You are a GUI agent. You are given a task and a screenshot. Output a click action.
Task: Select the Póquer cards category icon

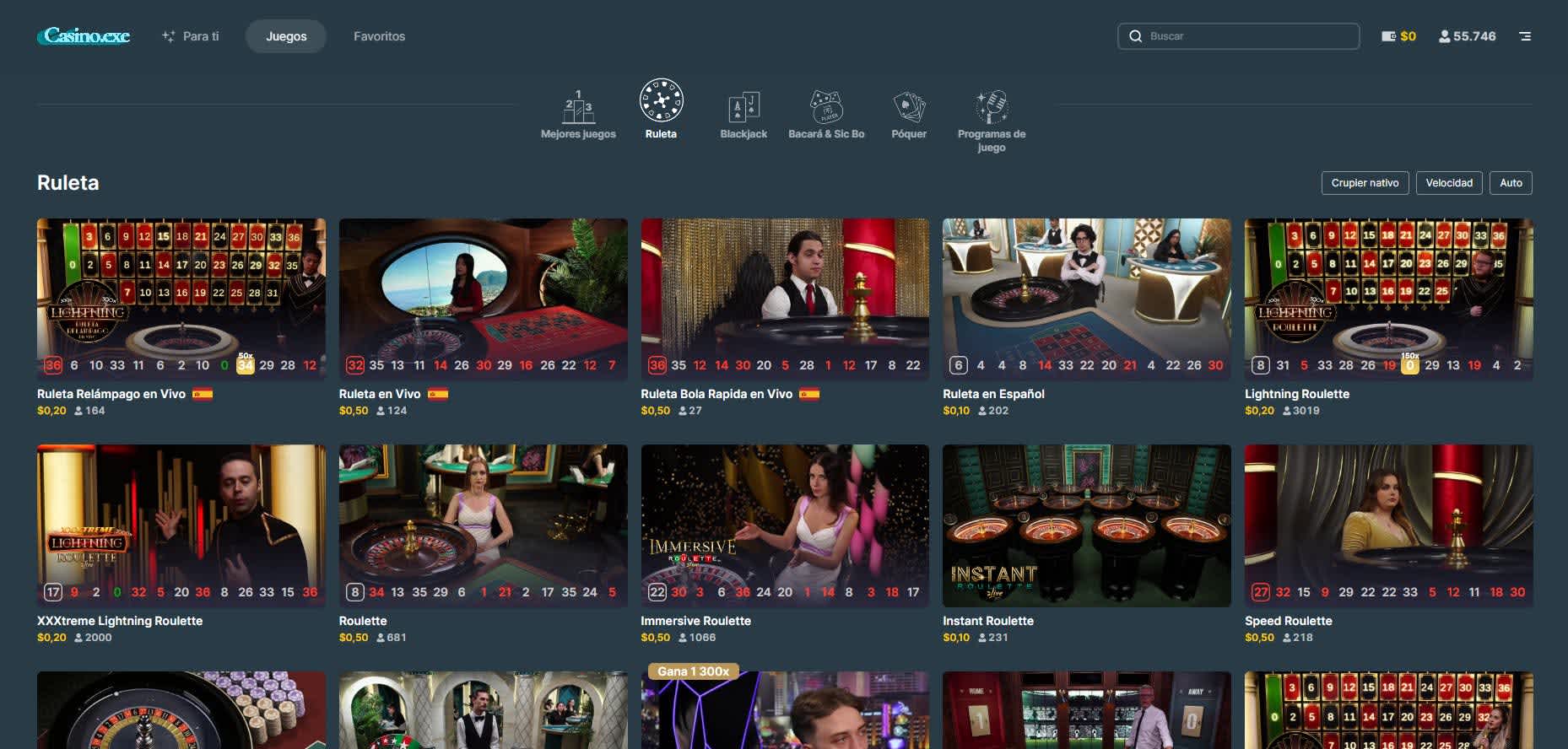[909, 107]
